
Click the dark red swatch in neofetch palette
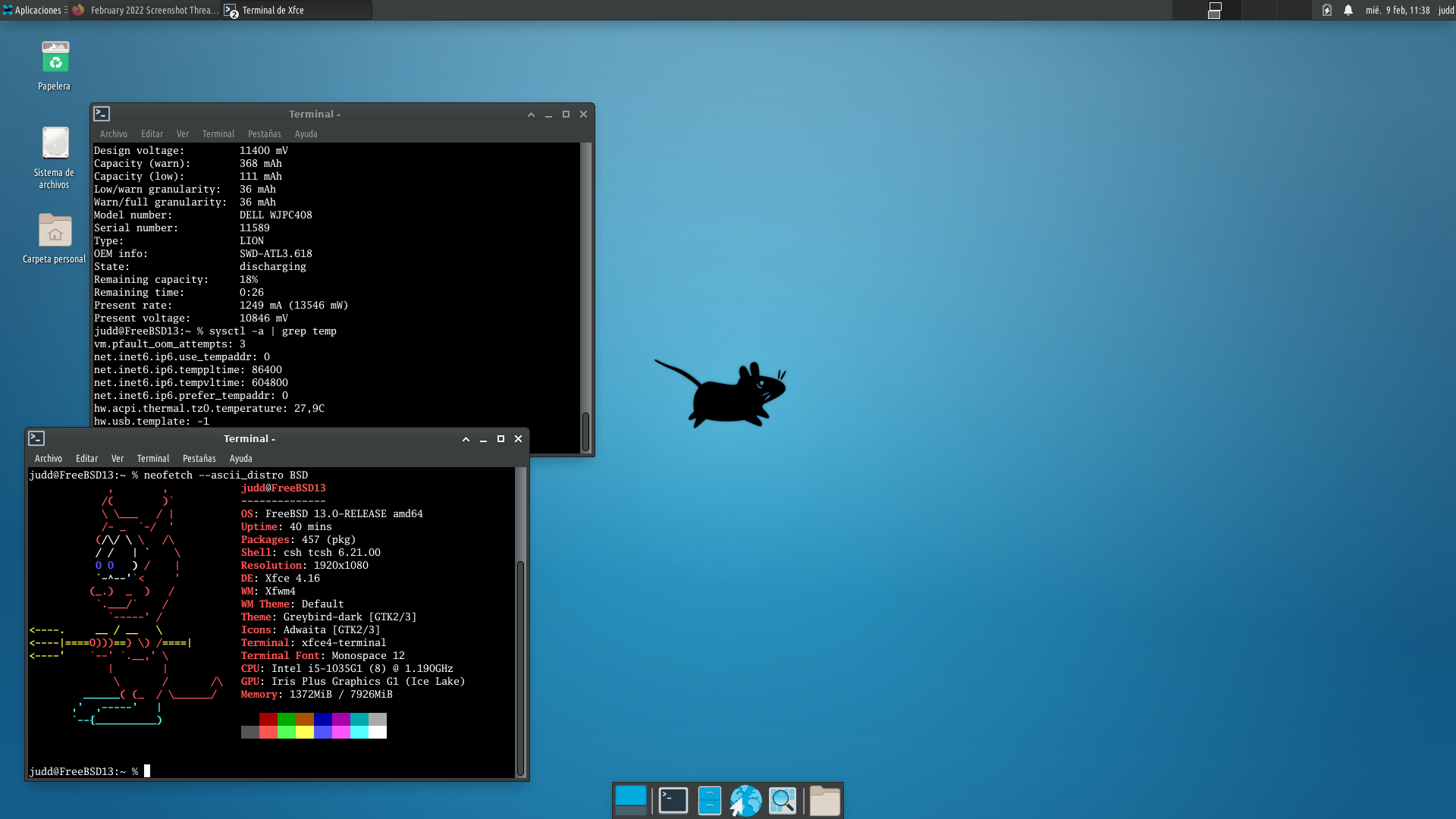pos(268,719)
